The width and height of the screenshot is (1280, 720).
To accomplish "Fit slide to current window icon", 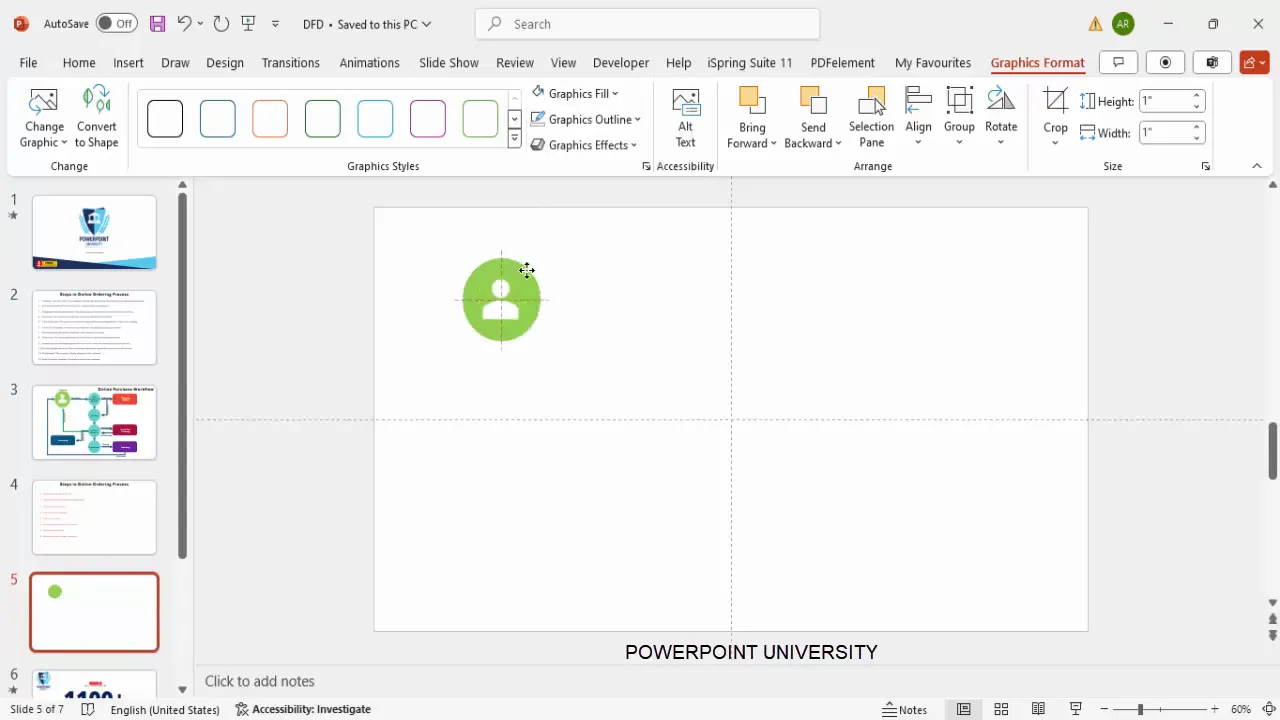I will (1268, 709).
